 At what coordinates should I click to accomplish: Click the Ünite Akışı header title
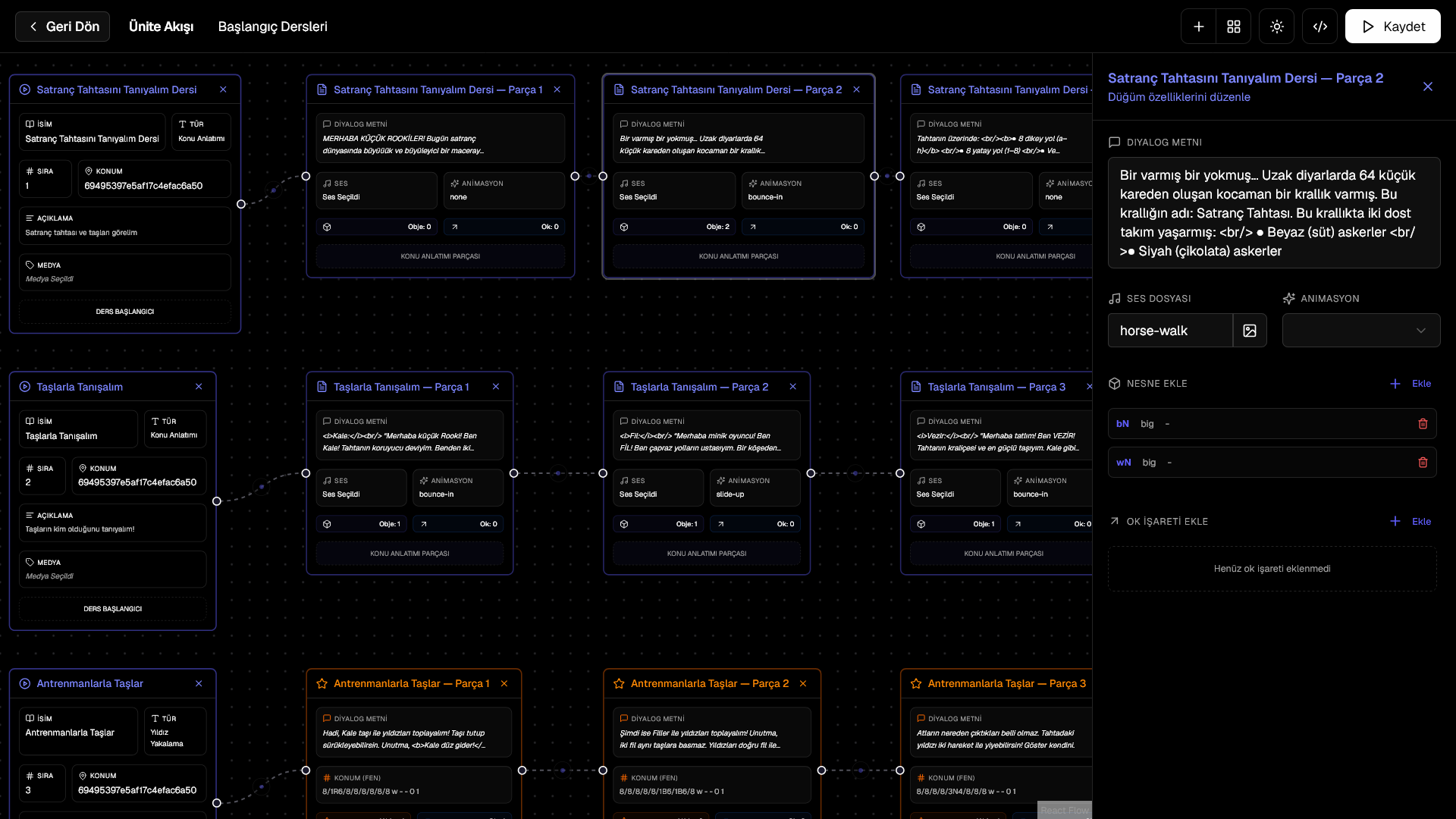click(161, 27)
